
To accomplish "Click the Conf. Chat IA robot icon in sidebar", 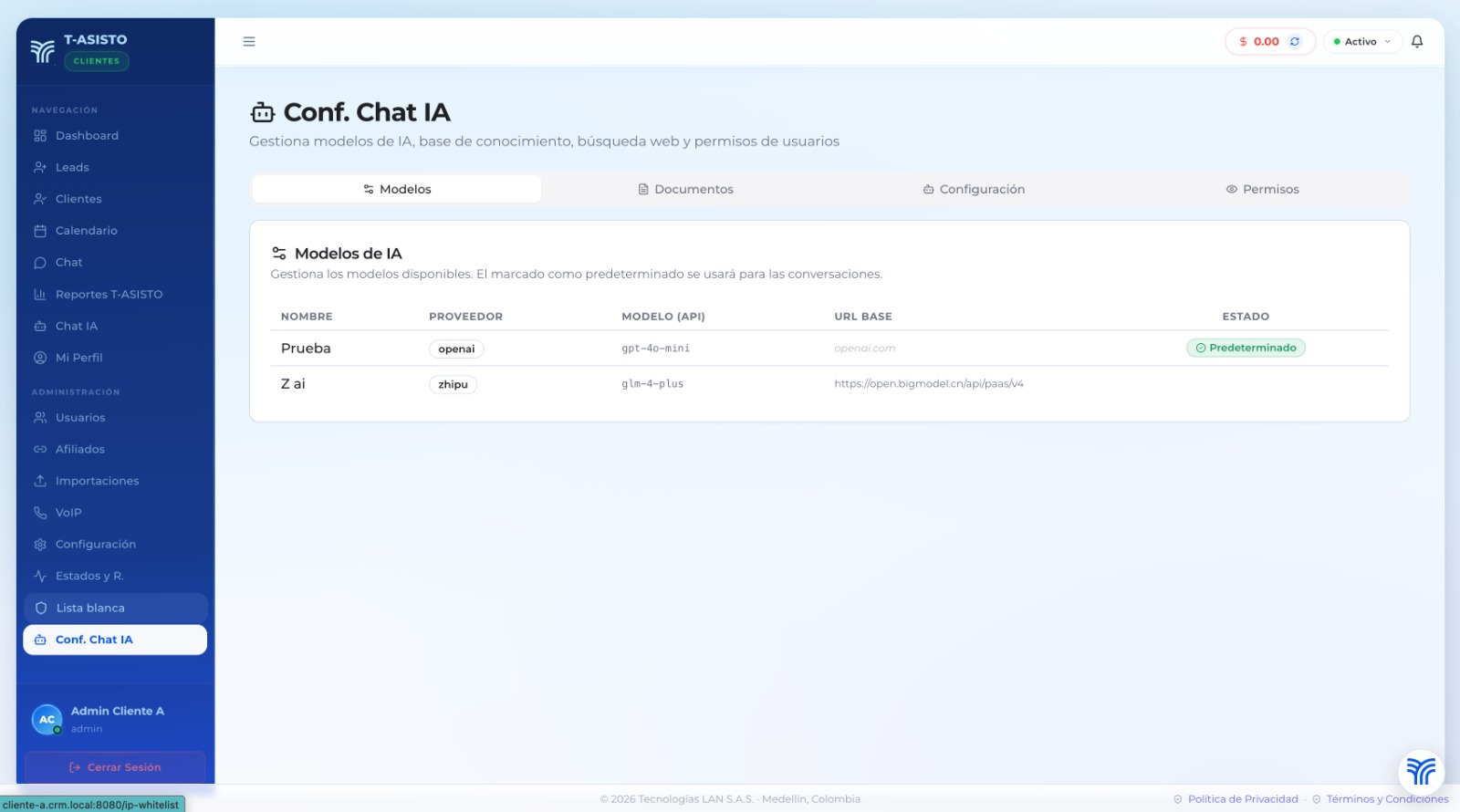I will pyautogui.click(x=40, y=640).
